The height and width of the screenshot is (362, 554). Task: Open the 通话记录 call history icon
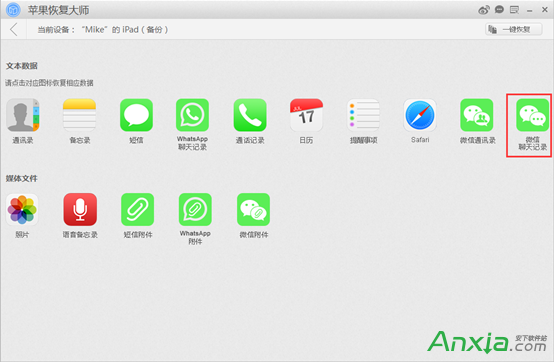tap(250, 115)
